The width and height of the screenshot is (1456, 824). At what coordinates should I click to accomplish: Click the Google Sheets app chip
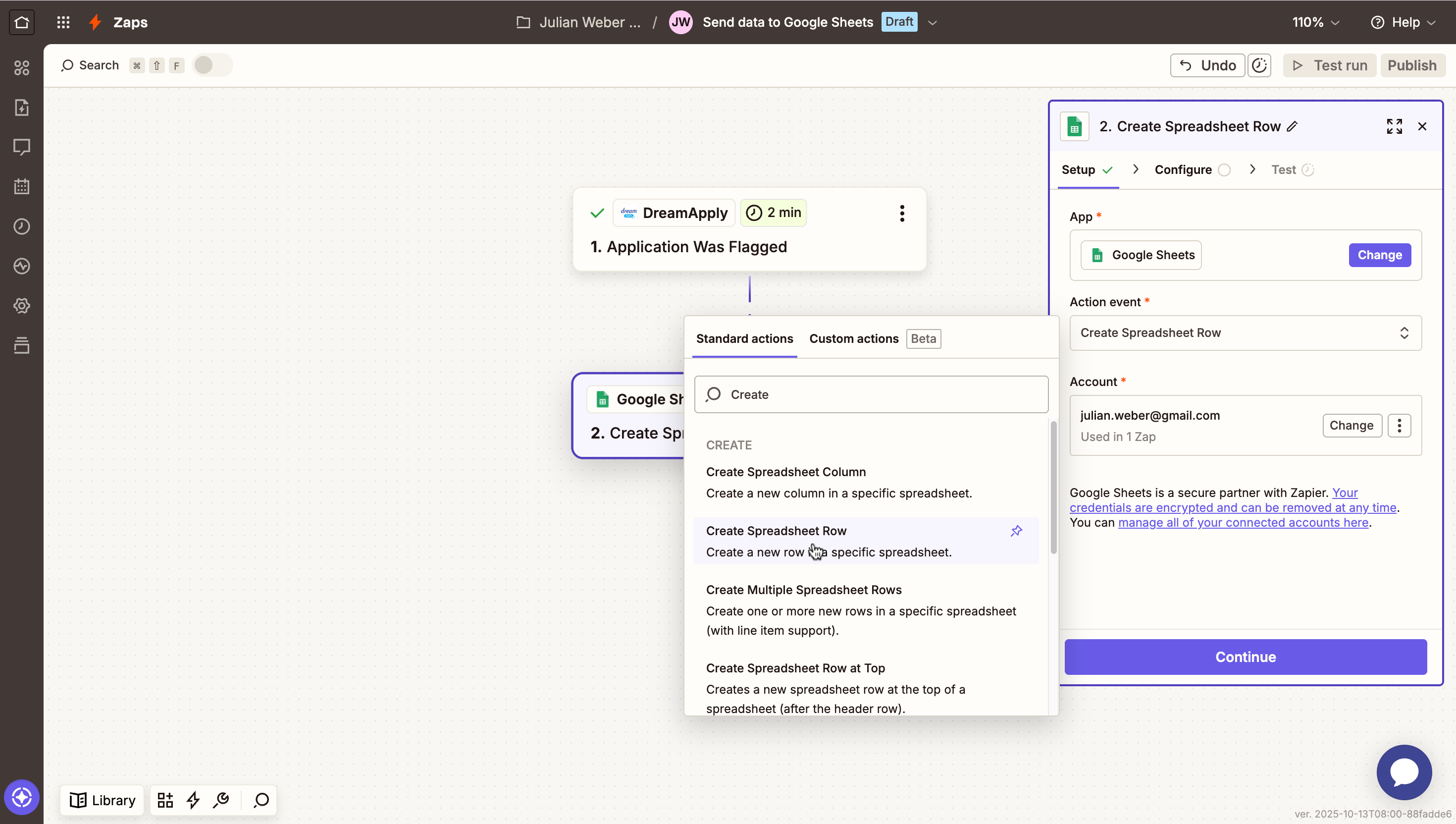tap(1141, 255)
